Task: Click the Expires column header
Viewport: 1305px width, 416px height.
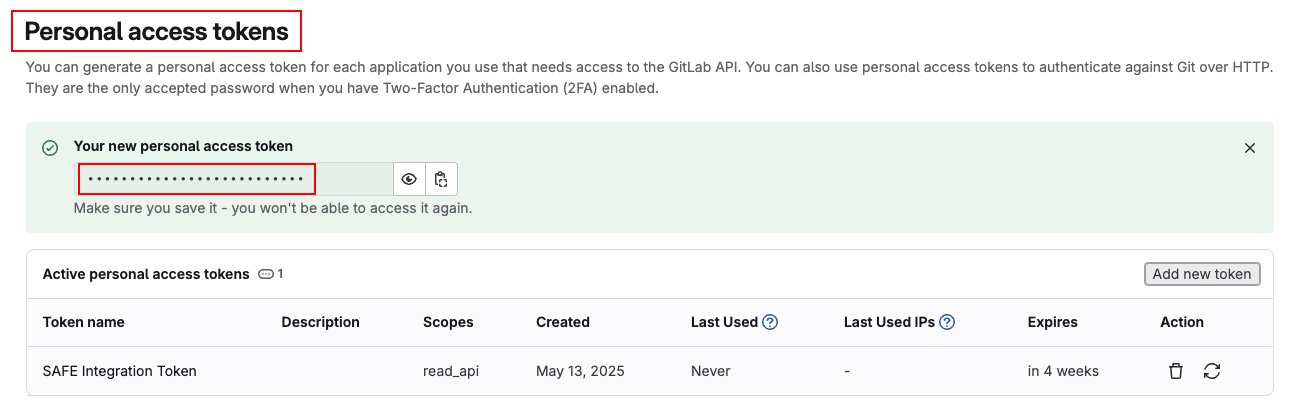Action: (x=1053, y=322)
